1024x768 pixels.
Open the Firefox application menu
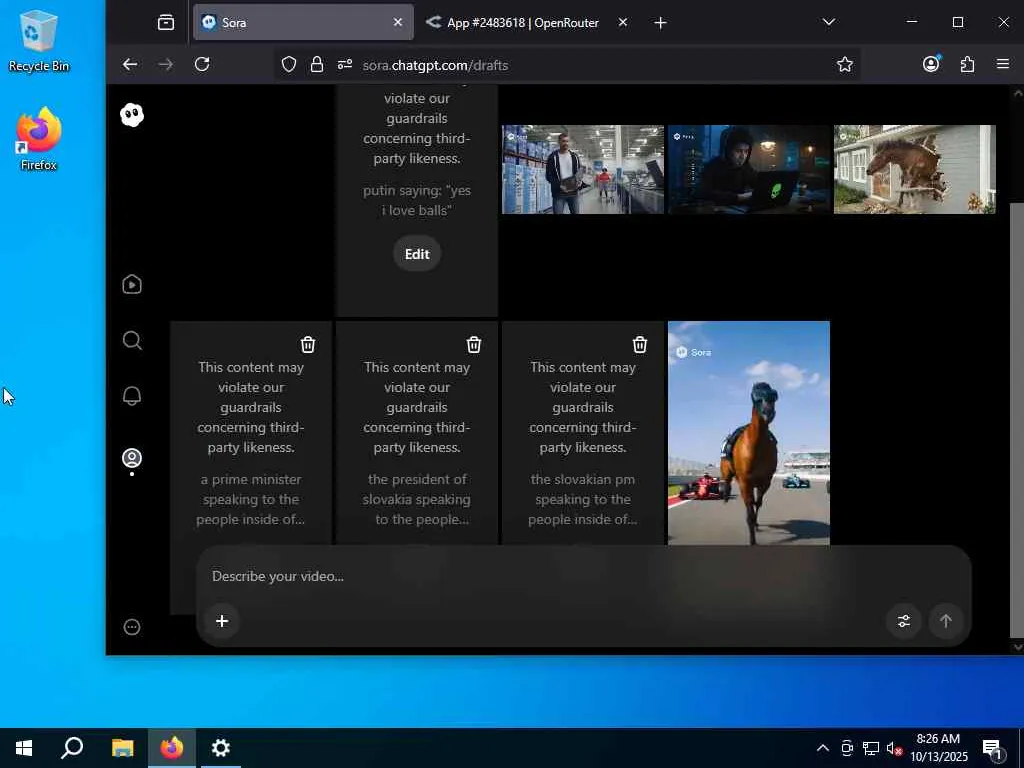click(1003, 64)
